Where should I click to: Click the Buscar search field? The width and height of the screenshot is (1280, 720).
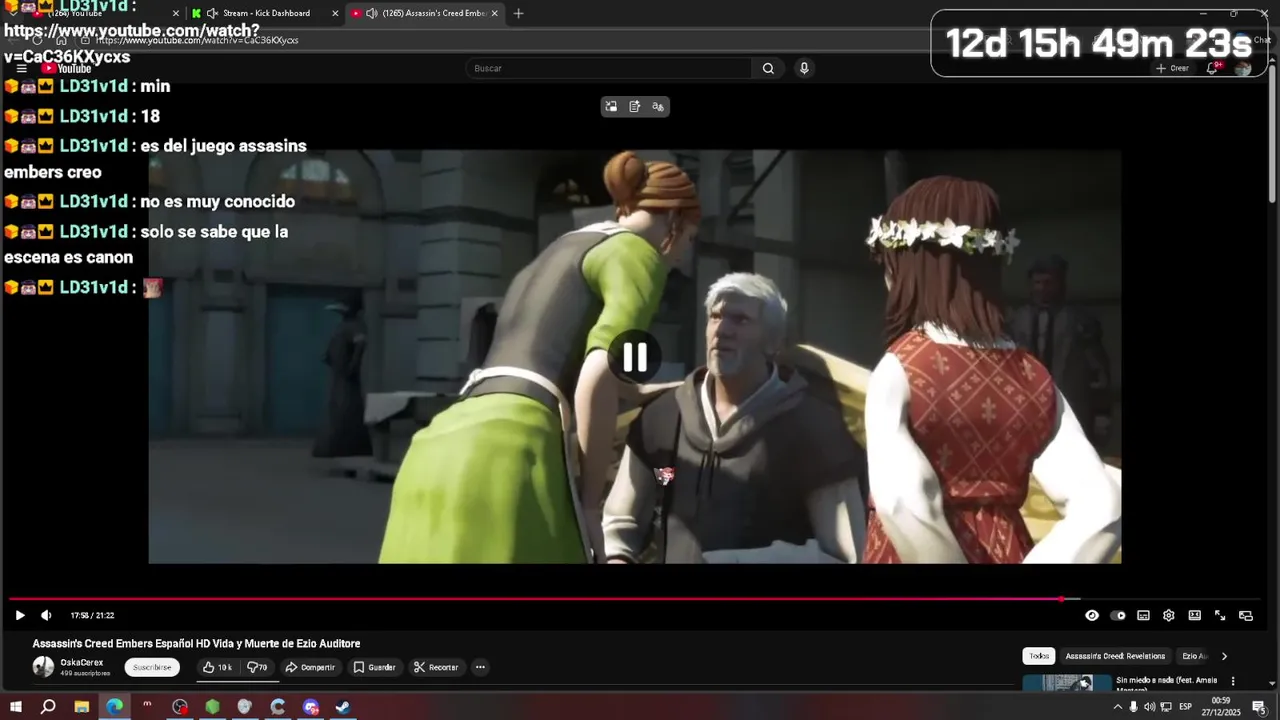[x=608, y=68]
